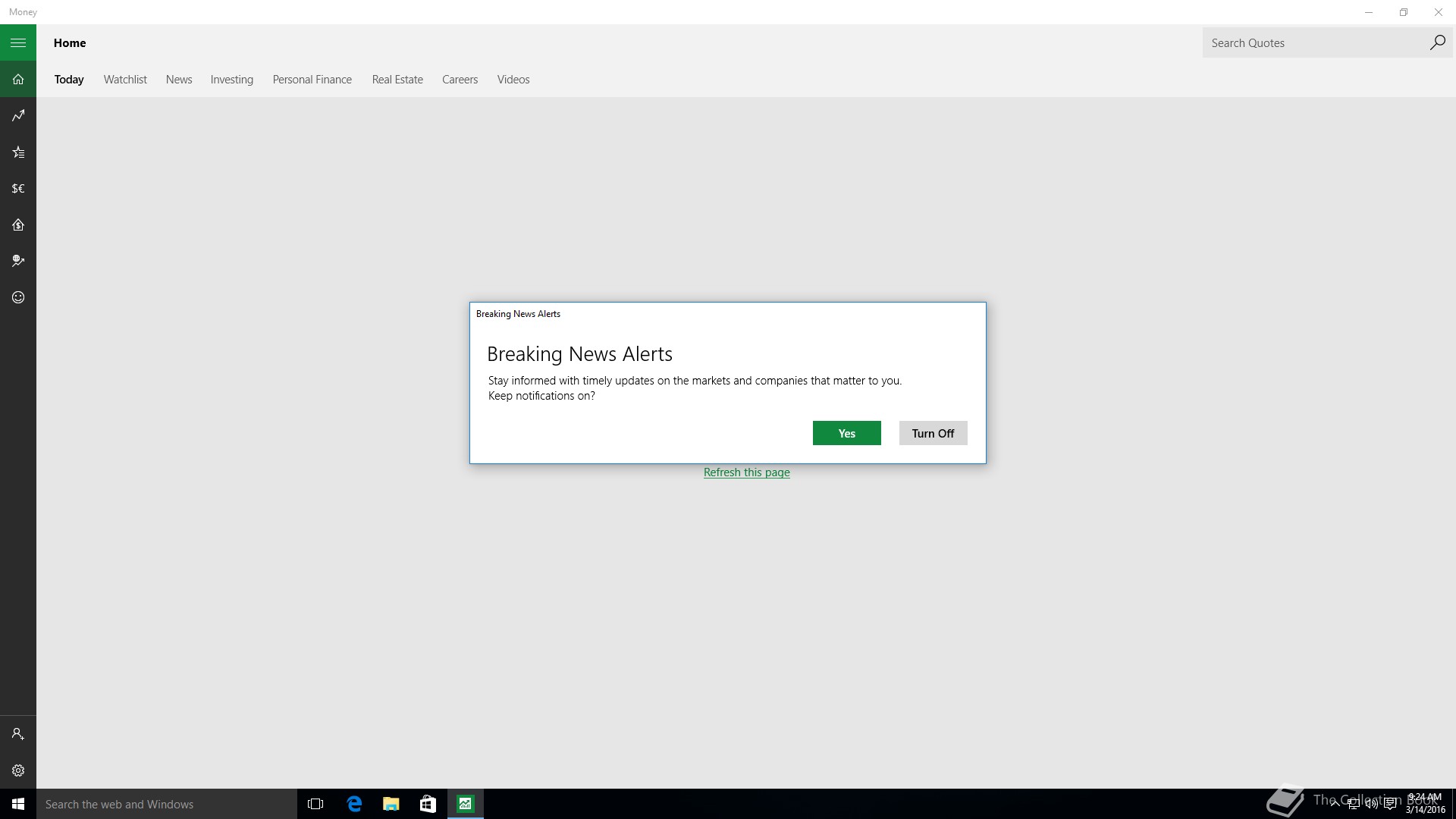Launch Microsoft Edge from taskbar
This screenshot has width=1456, height=819.
click(354, 804)
